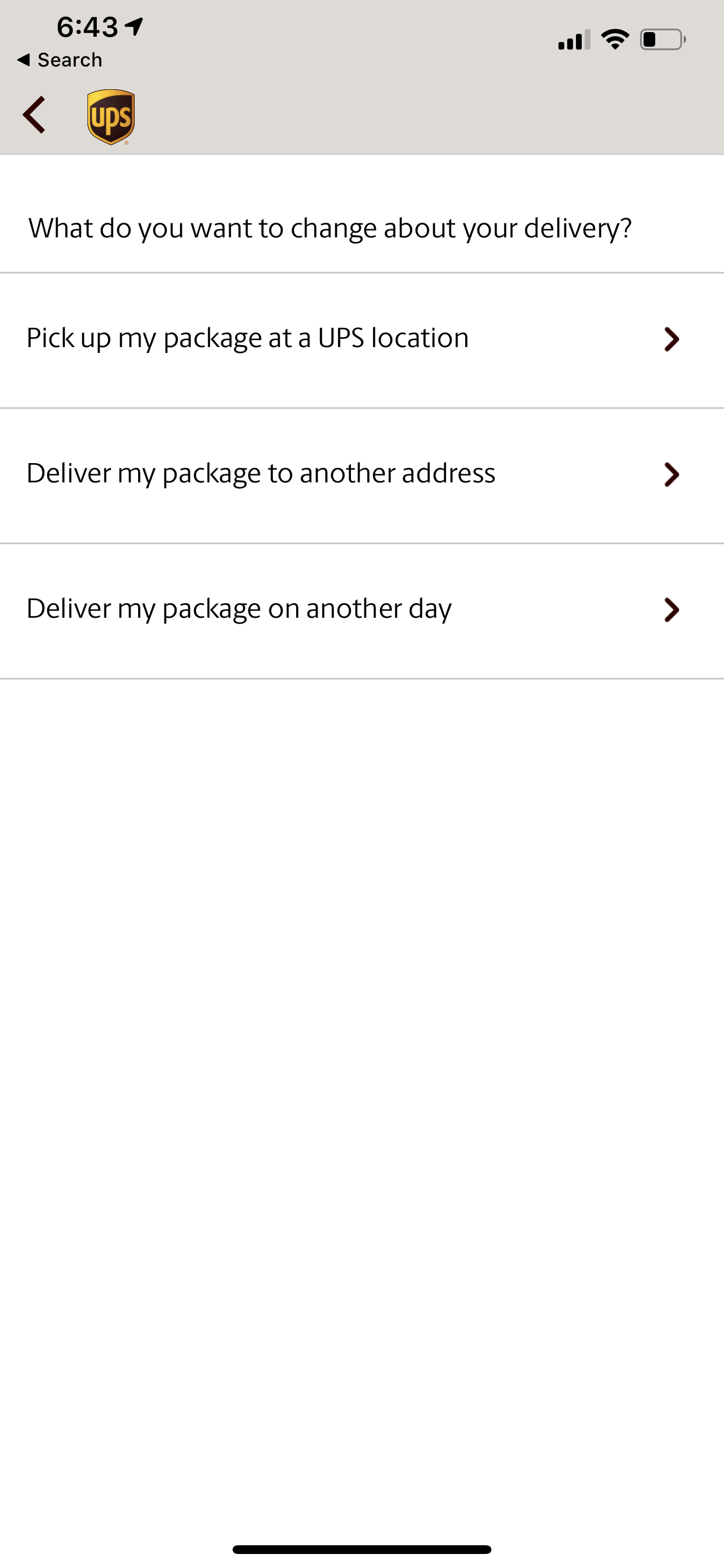724x1568 pixels.
Task: Tap the battery indicator icon
Action: point(663,40)
